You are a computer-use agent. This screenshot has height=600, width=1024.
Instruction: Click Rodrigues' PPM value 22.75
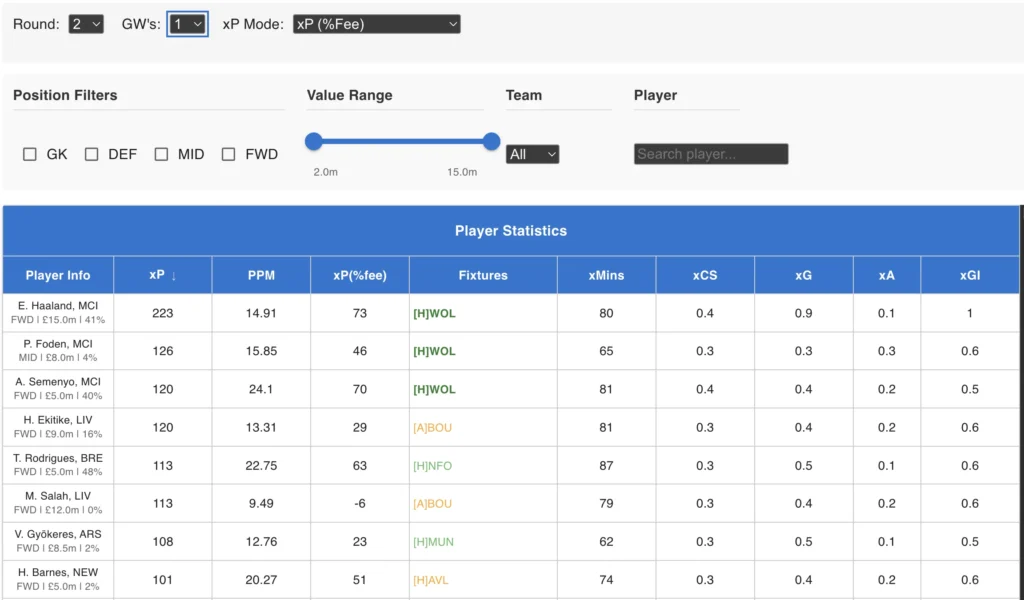[261, 466]
